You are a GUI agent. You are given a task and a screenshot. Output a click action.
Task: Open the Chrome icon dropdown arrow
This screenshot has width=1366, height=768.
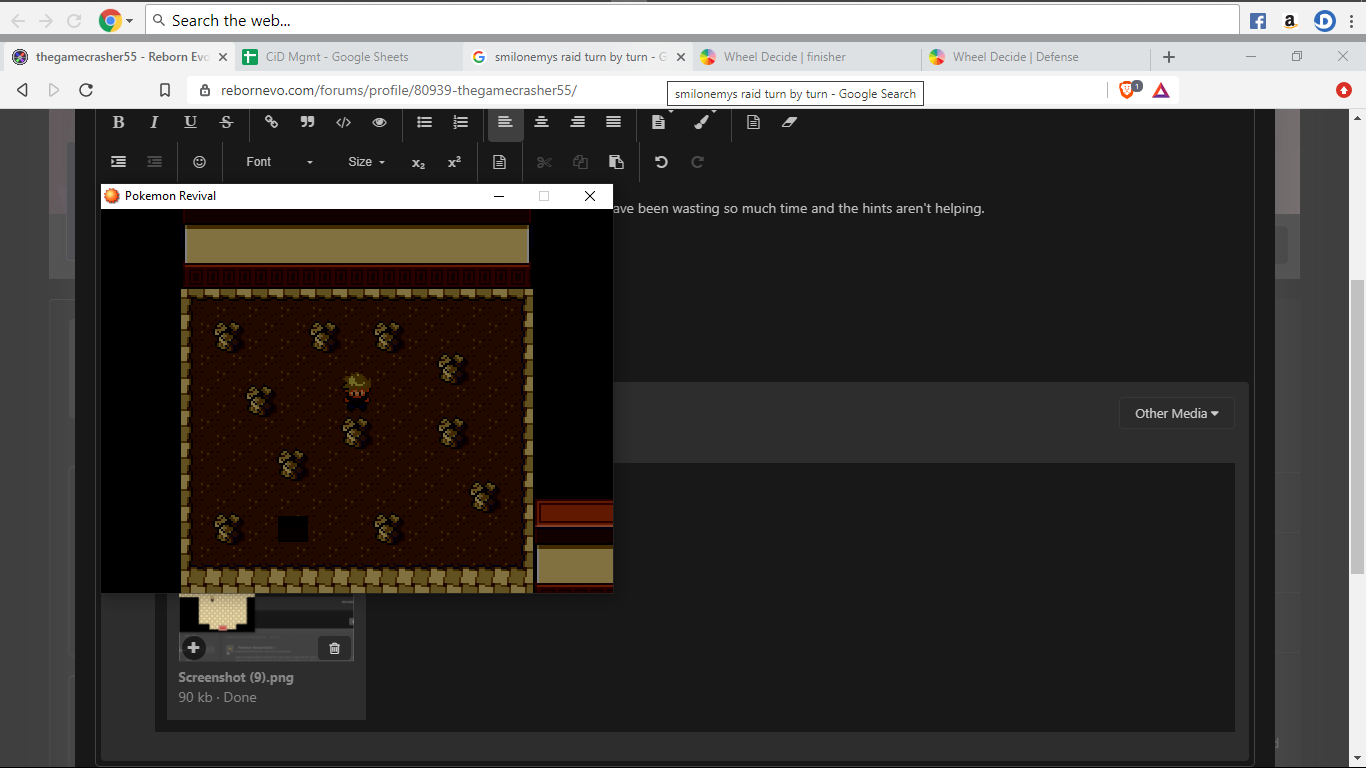130,21
